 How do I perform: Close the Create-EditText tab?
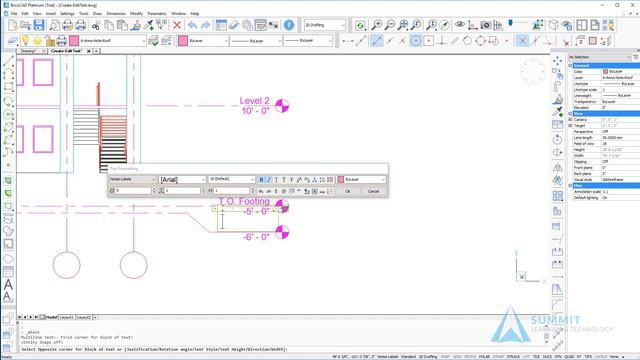(x=89, y=51)
